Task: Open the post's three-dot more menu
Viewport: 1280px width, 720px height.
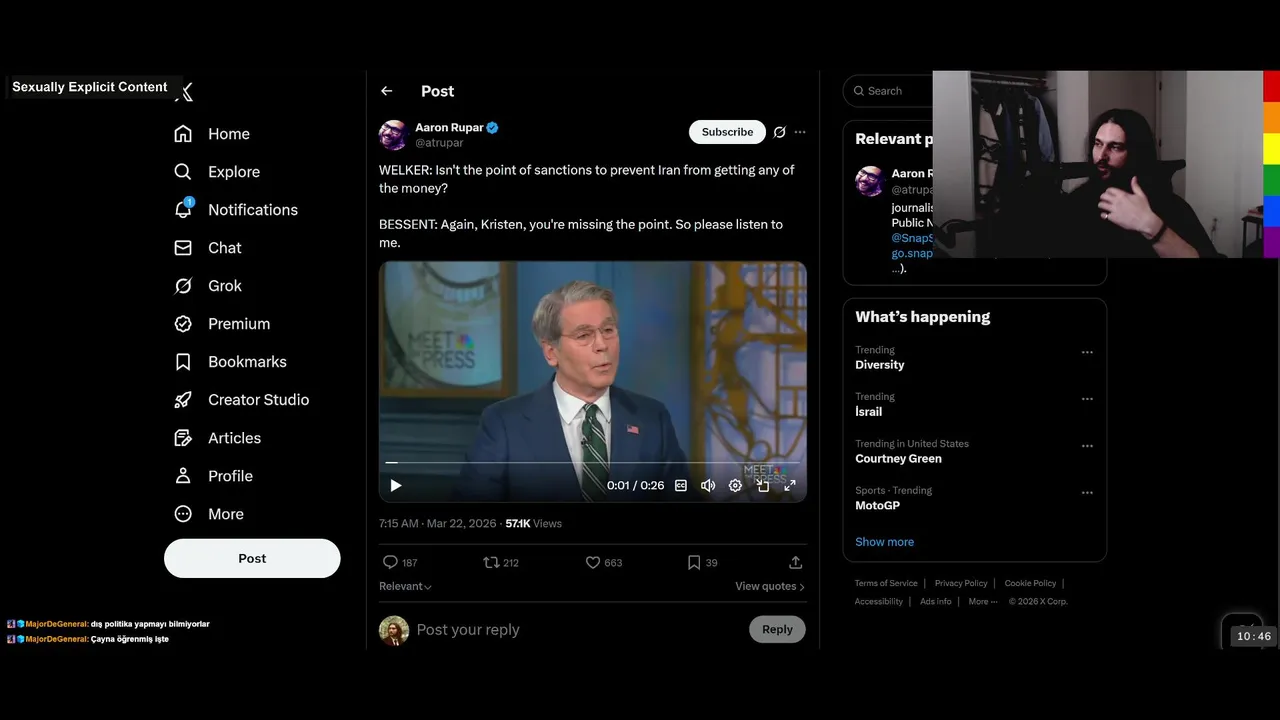Action: (x=800, y=132)
